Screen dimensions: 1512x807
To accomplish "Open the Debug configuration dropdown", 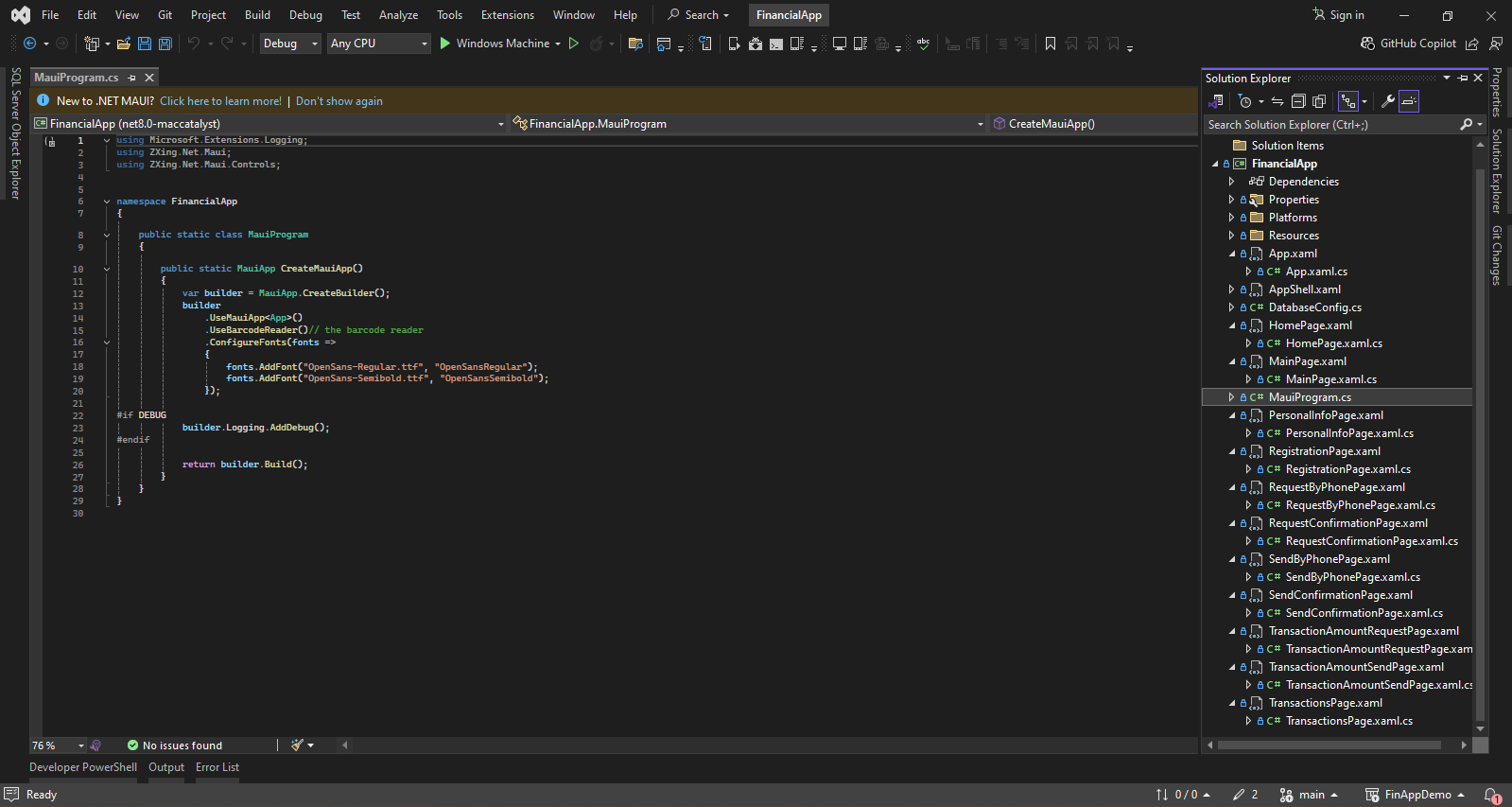I will click(x=290, y=44).
